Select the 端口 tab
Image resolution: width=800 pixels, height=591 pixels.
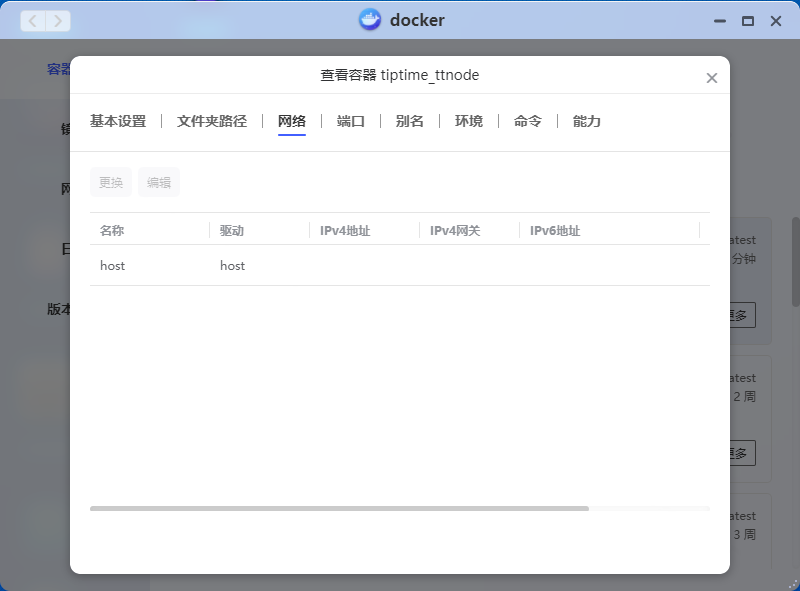[351, 121]
